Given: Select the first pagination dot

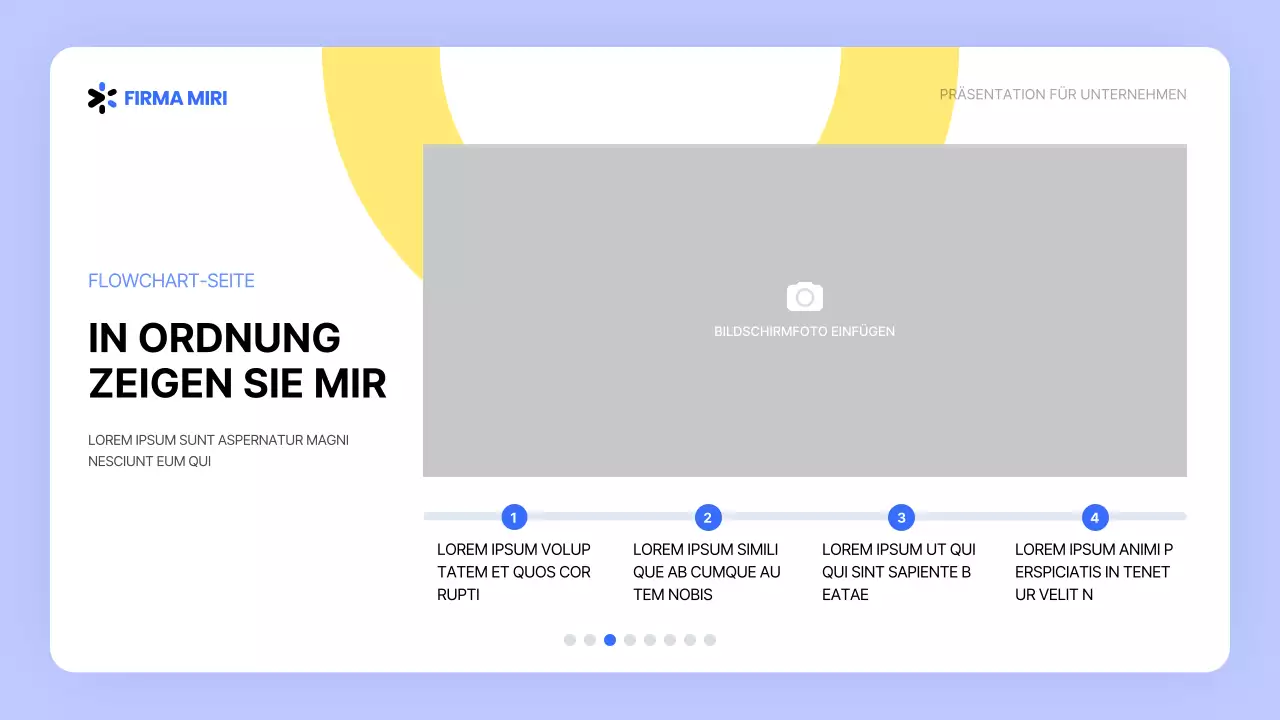Looking at the screenshot, I should tap(570, 639).
